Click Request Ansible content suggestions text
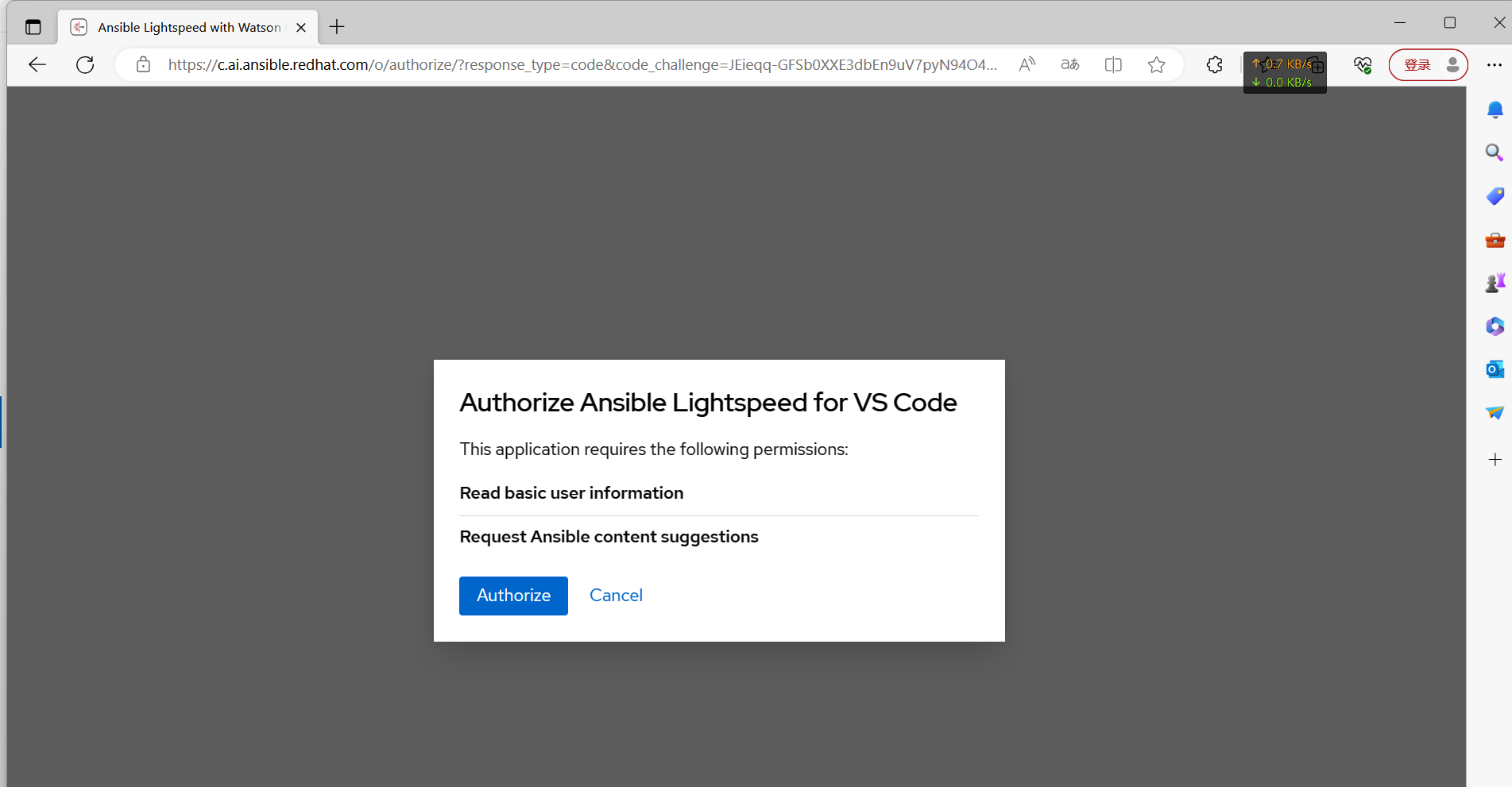Screen dimensions: 1512x787 pos(609,537)
